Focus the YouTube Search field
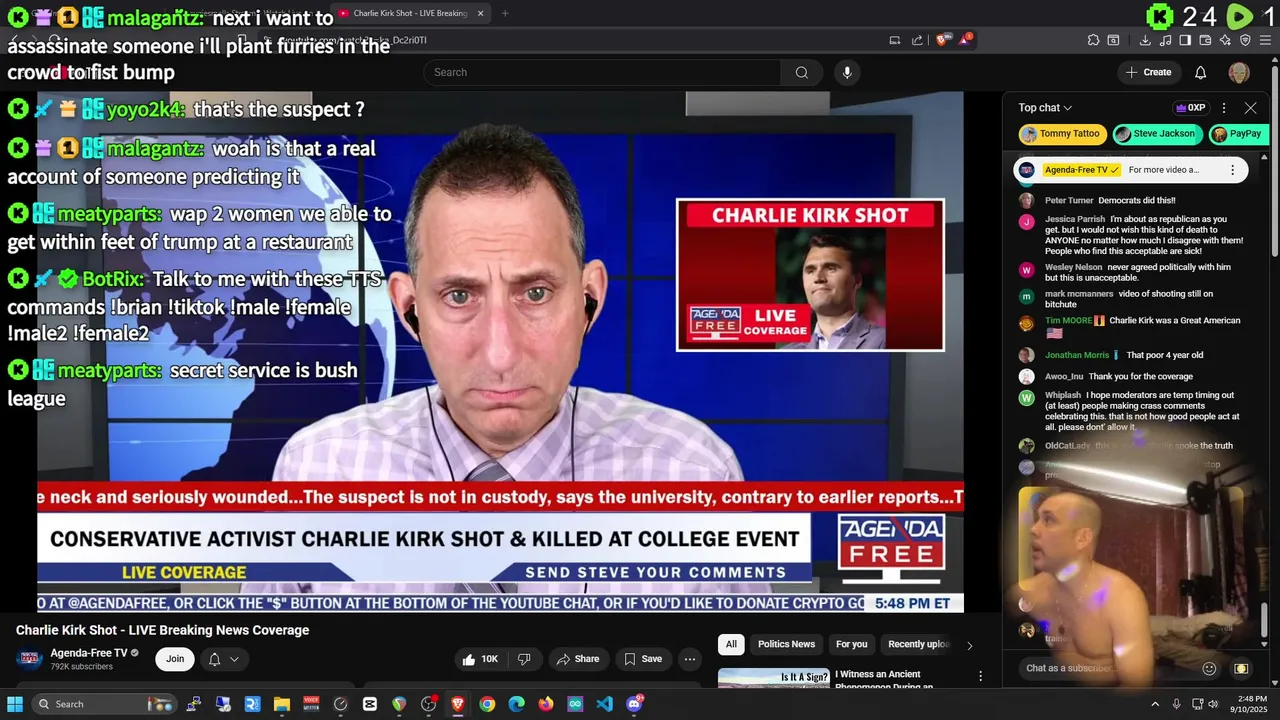This screenshot has height=720, width=1280. 602,72
